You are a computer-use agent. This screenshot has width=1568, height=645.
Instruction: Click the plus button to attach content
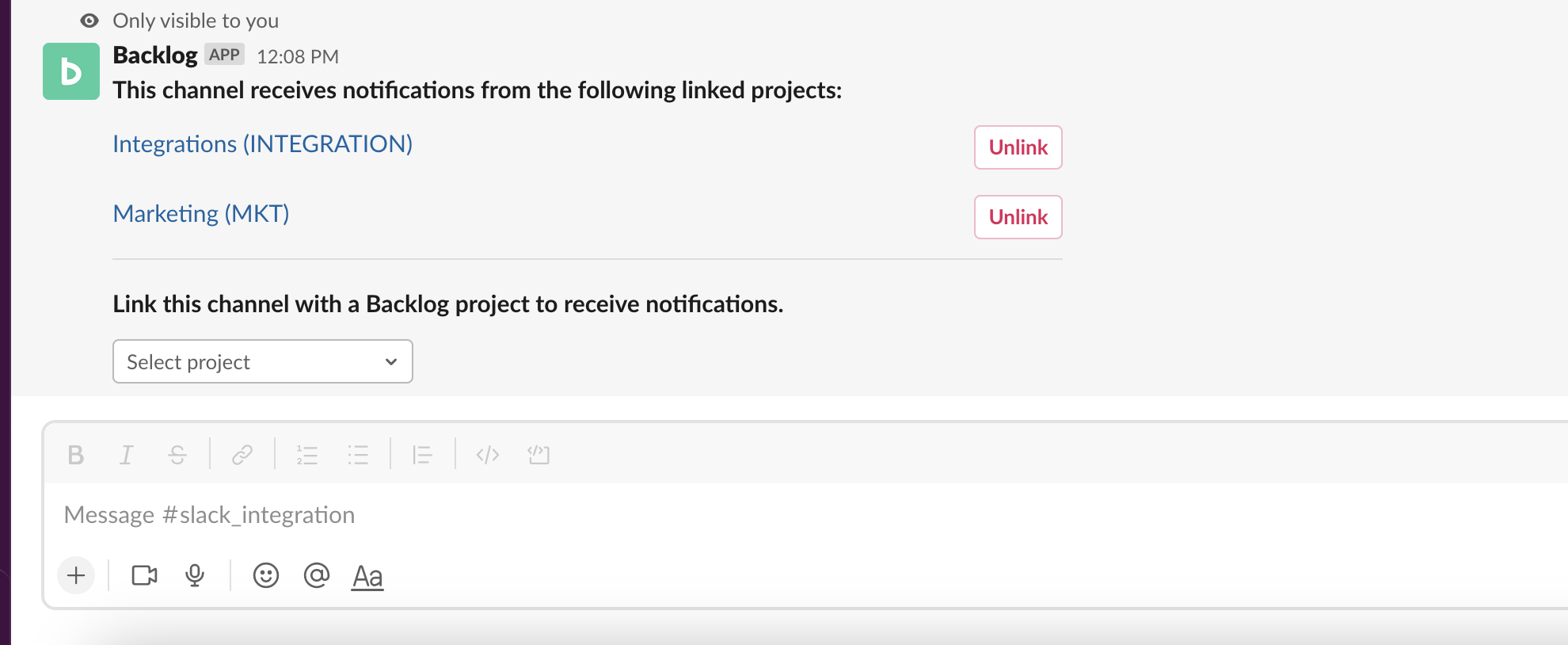tap(75, 576)
